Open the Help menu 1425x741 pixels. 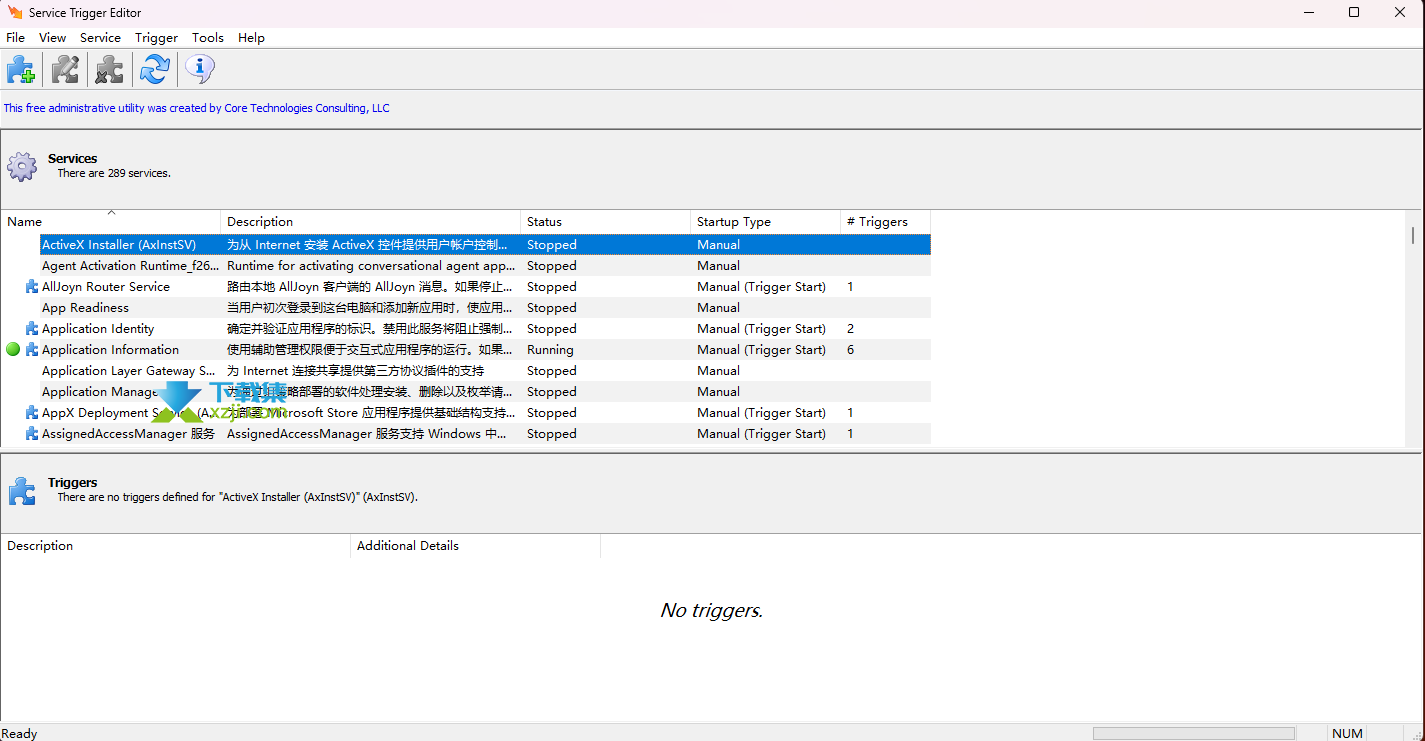tap(251, 38)
